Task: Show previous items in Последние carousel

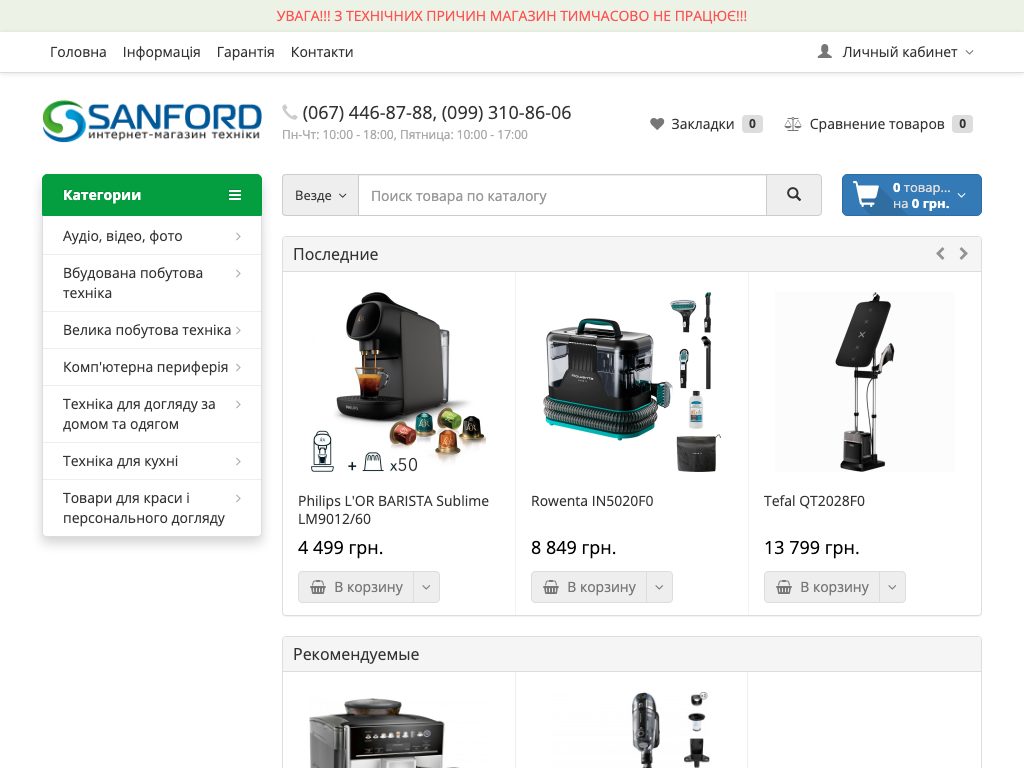Action: (x=940, y=253)
